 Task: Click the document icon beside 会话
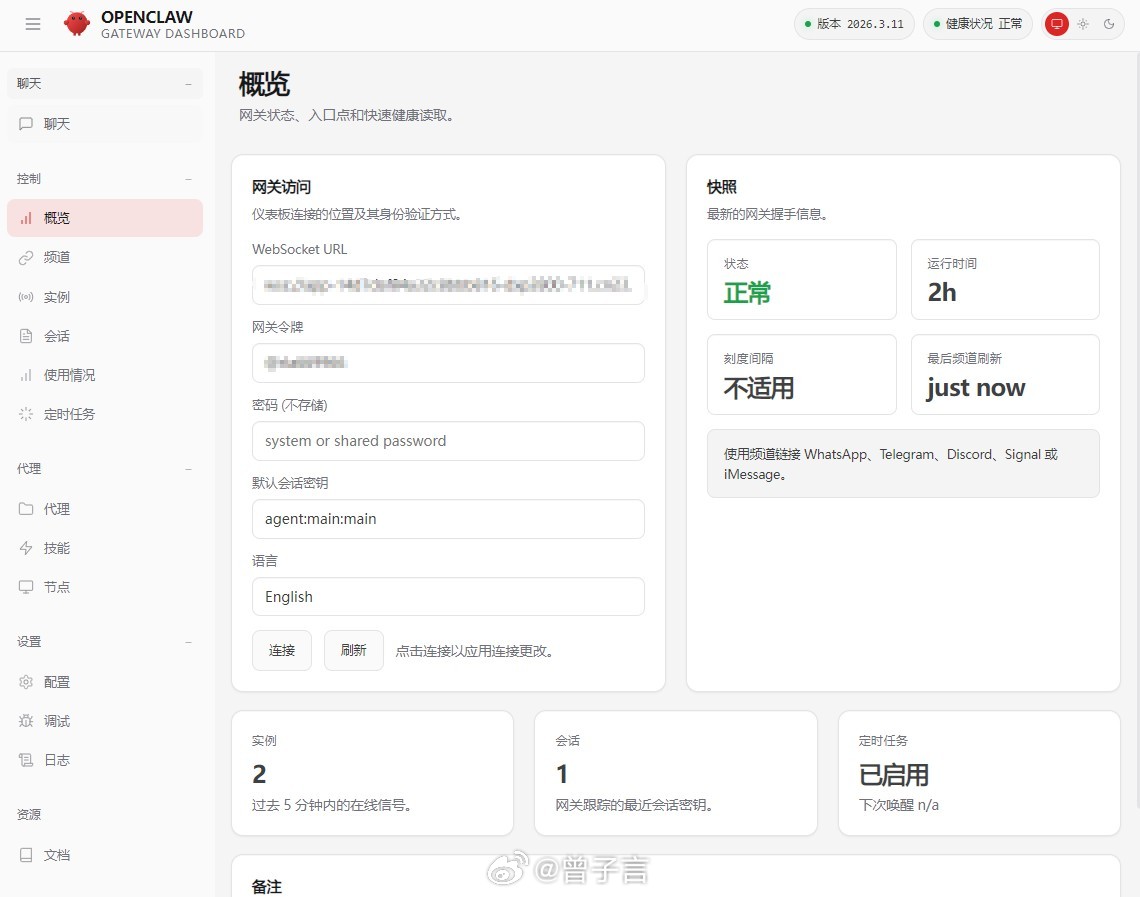click(x=26, y=336)
